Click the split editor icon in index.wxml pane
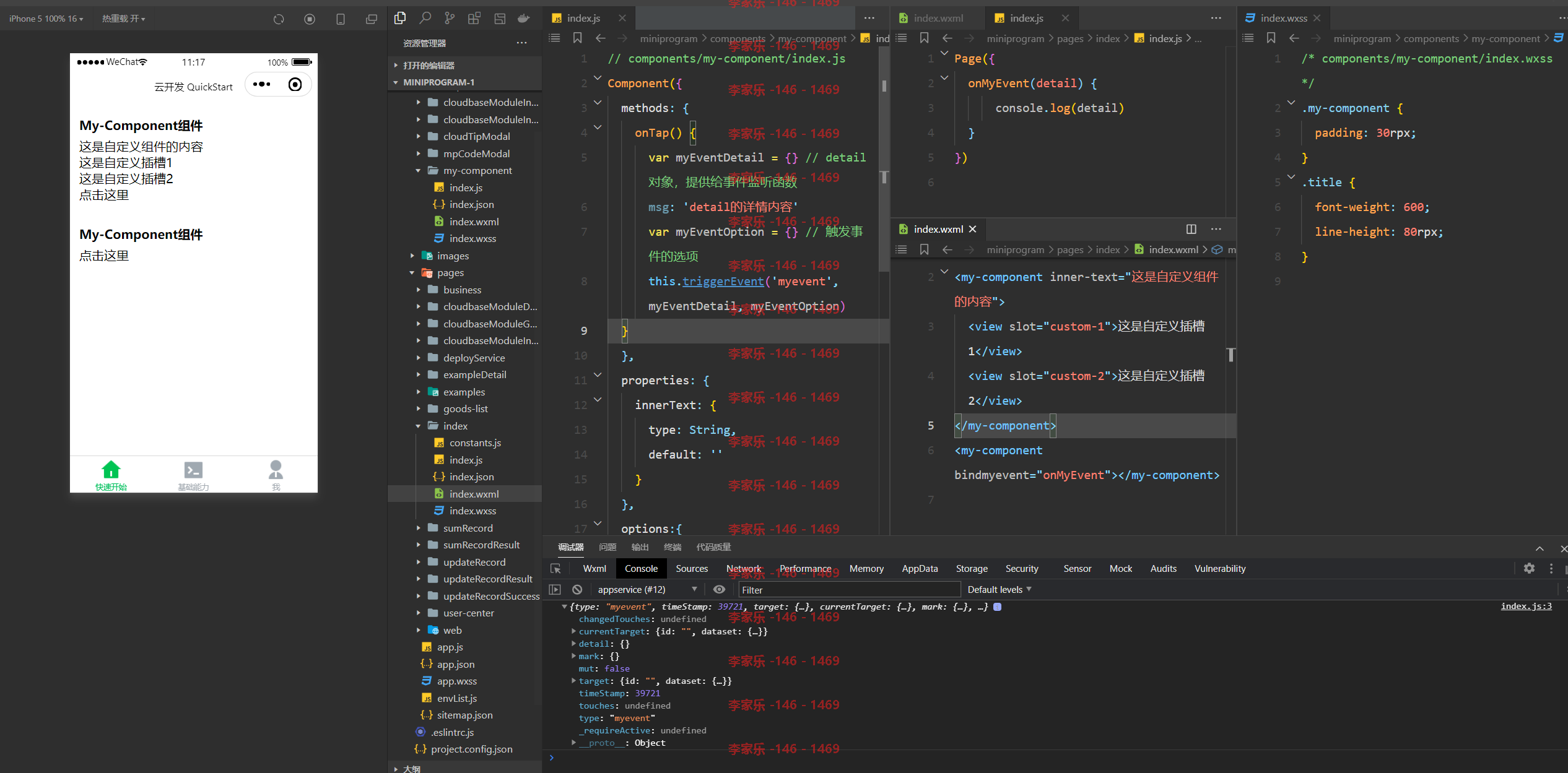The height and width of the screenshot is (773, 1568). [x=1191, y=229]
